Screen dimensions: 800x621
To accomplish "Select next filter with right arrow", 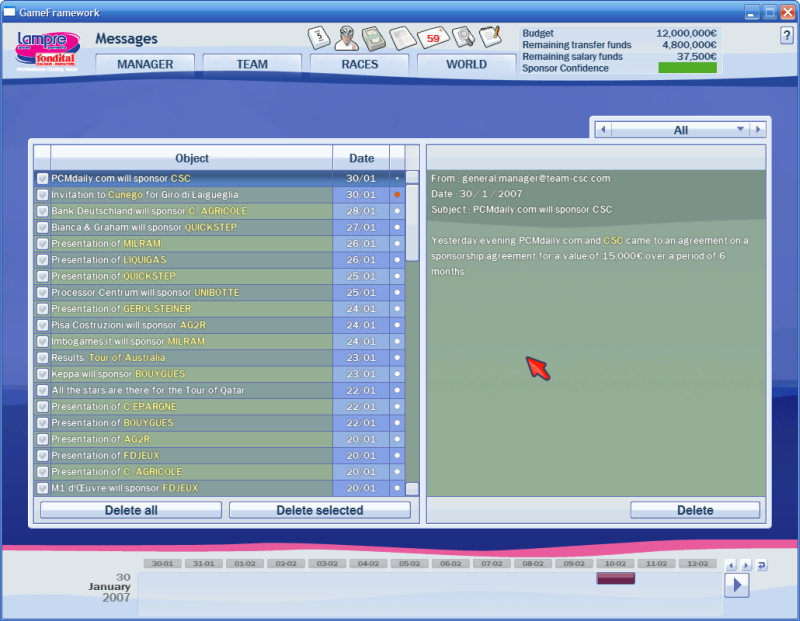I will 759,130.
